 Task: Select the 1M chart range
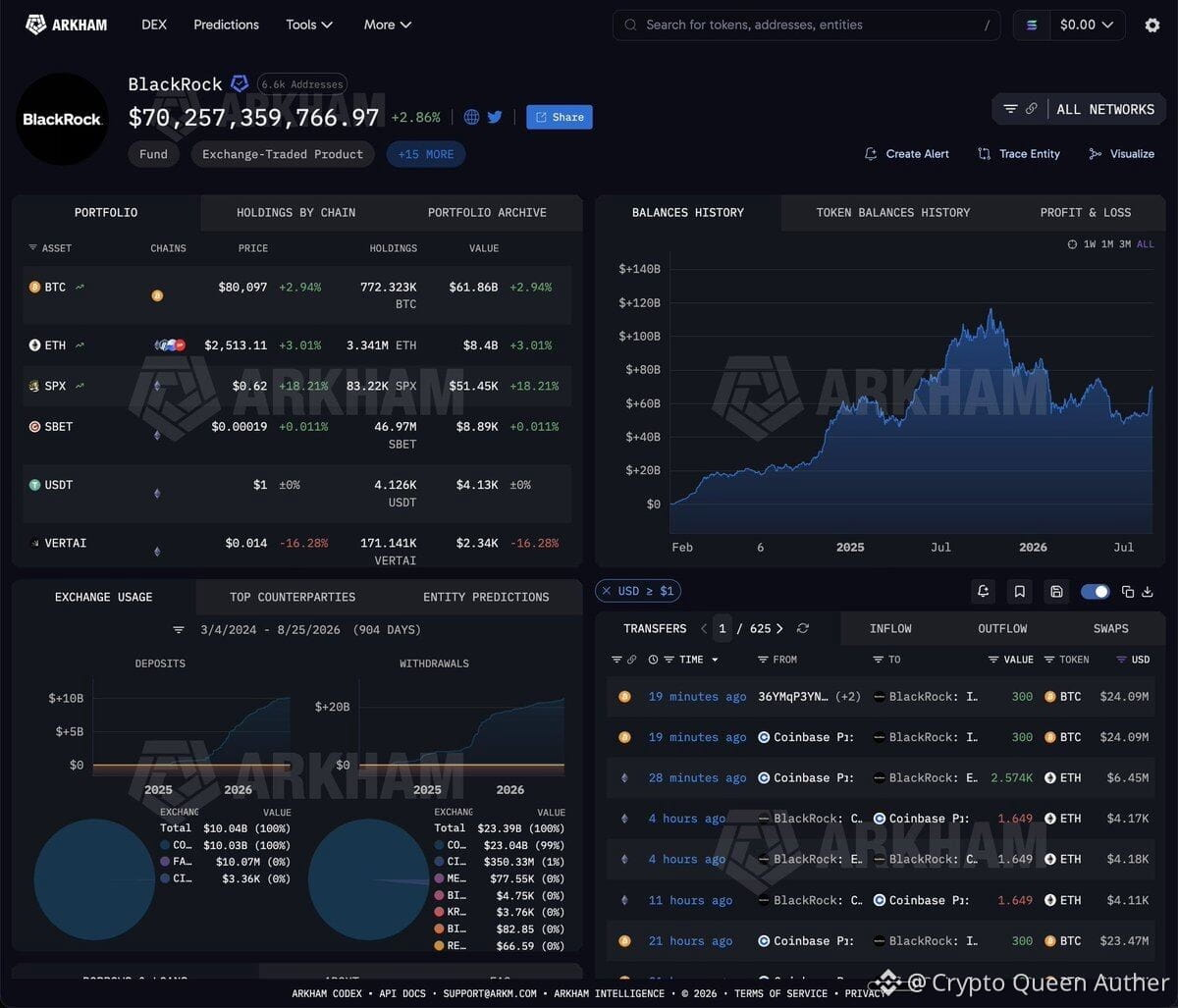(x=1106, y=244)
